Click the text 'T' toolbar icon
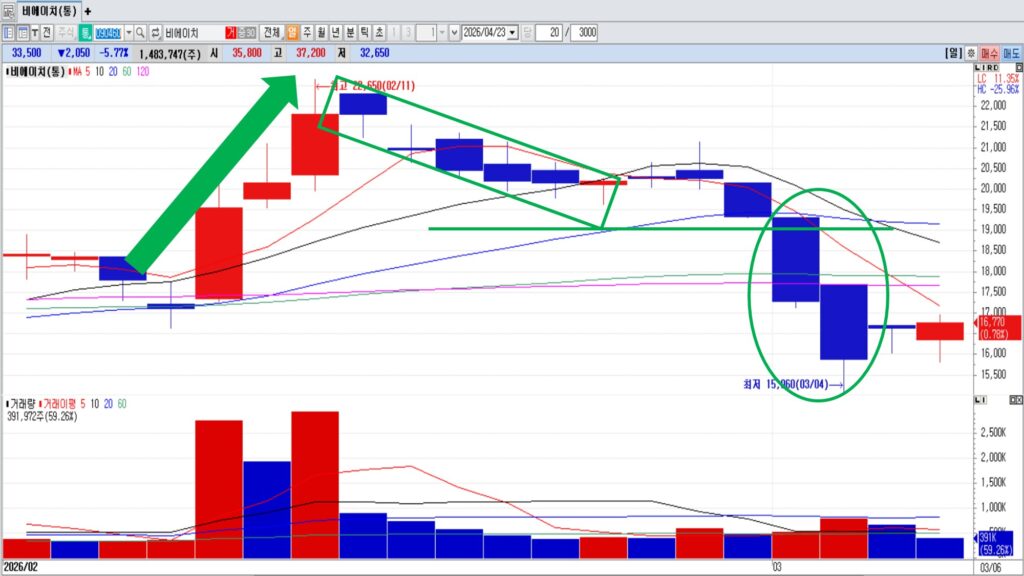 point(35,32)
